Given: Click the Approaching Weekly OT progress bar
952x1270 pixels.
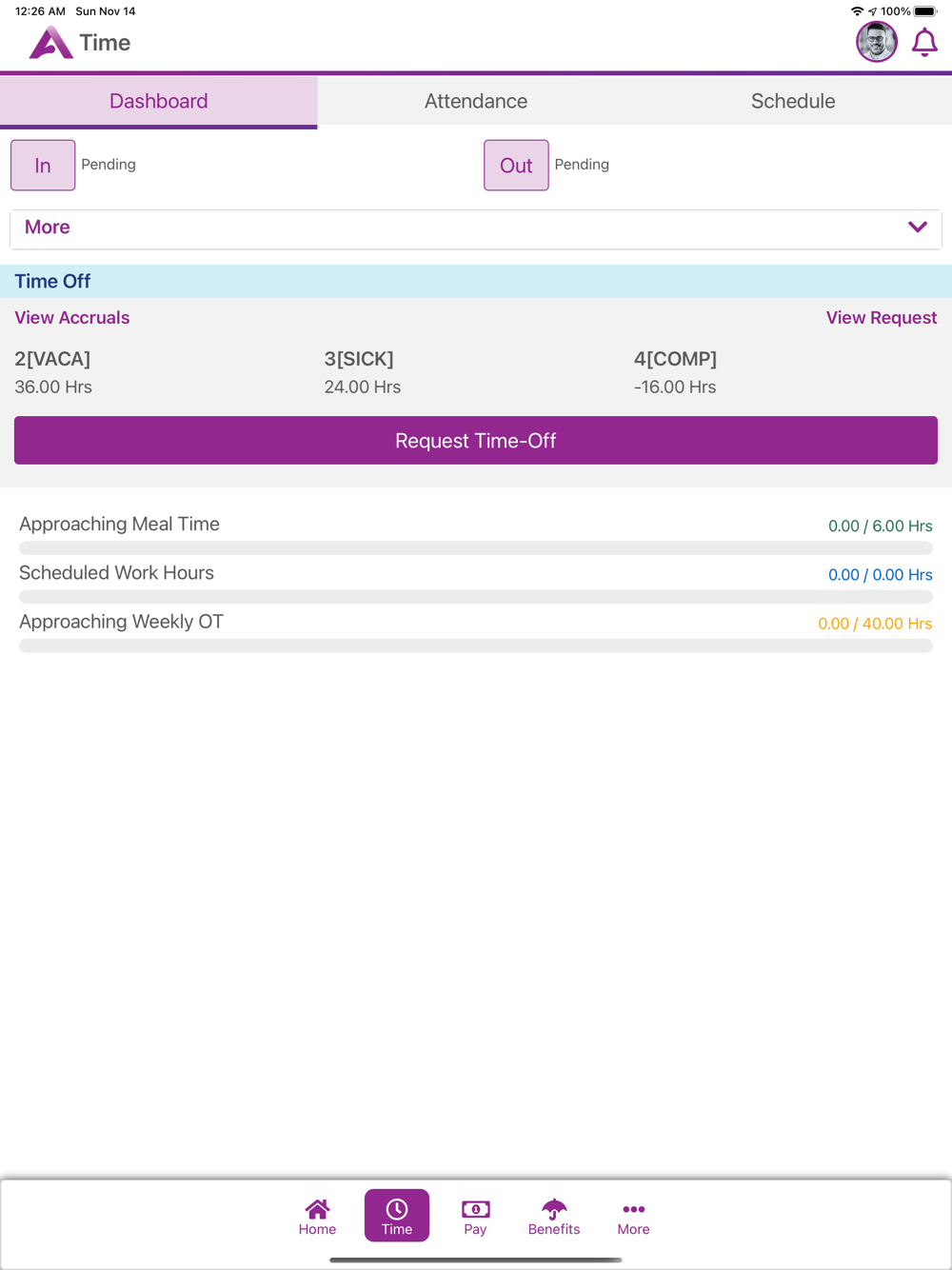Looking at the screenshot, I should pos(476,645).
